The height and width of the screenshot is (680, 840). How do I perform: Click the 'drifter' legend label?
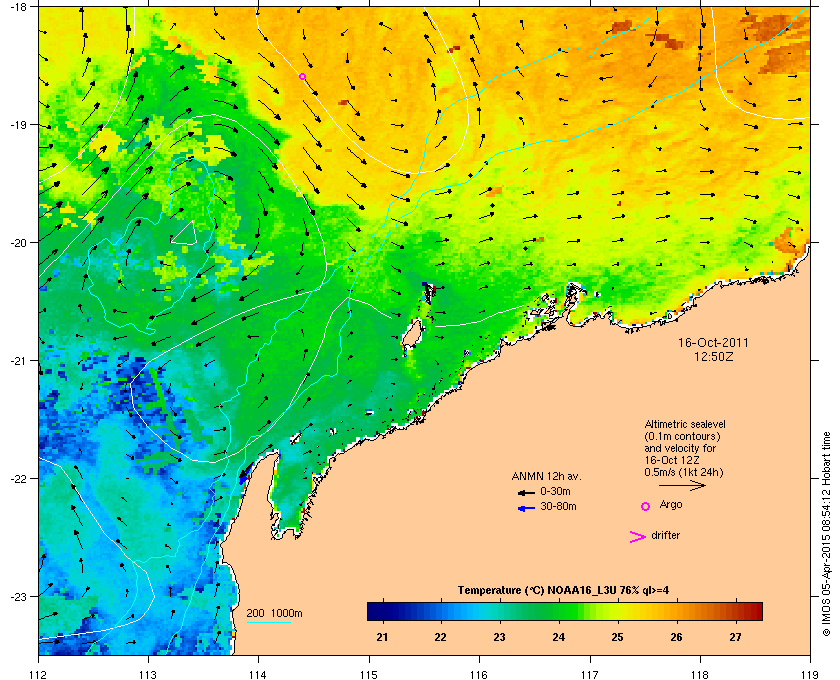pos(665,535)
